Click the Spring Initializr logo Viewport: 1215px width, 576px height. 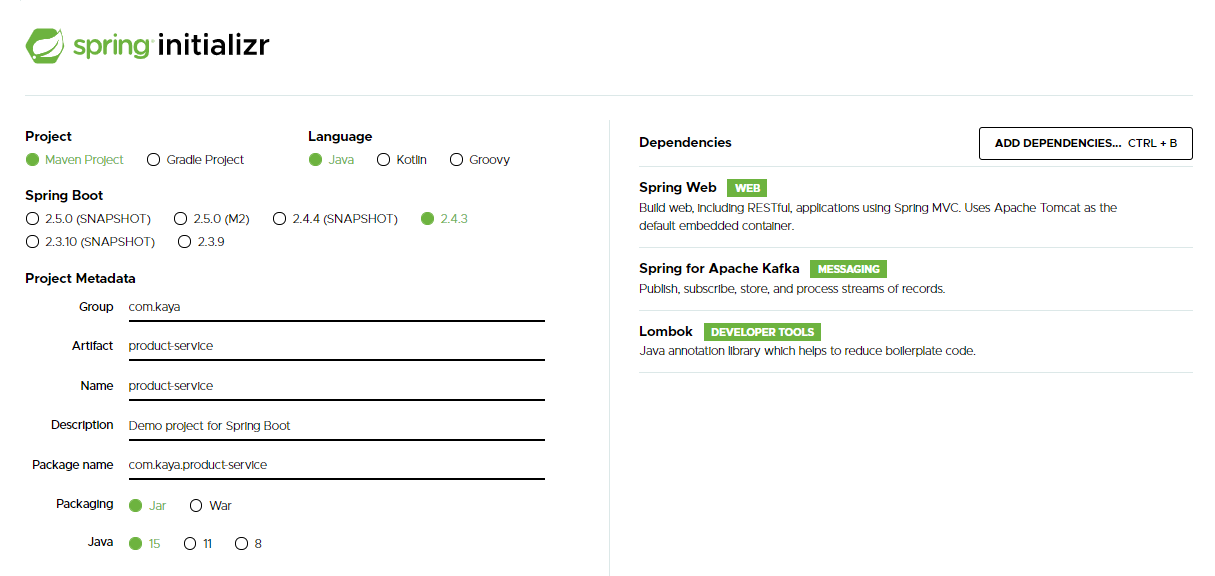click(x=147, y=46)
